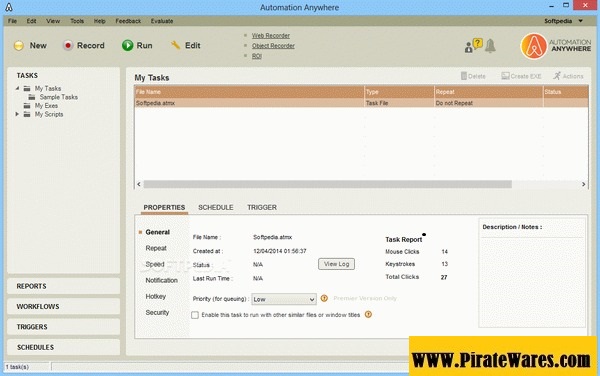Enable task to run with similar files checkbox

195,315
